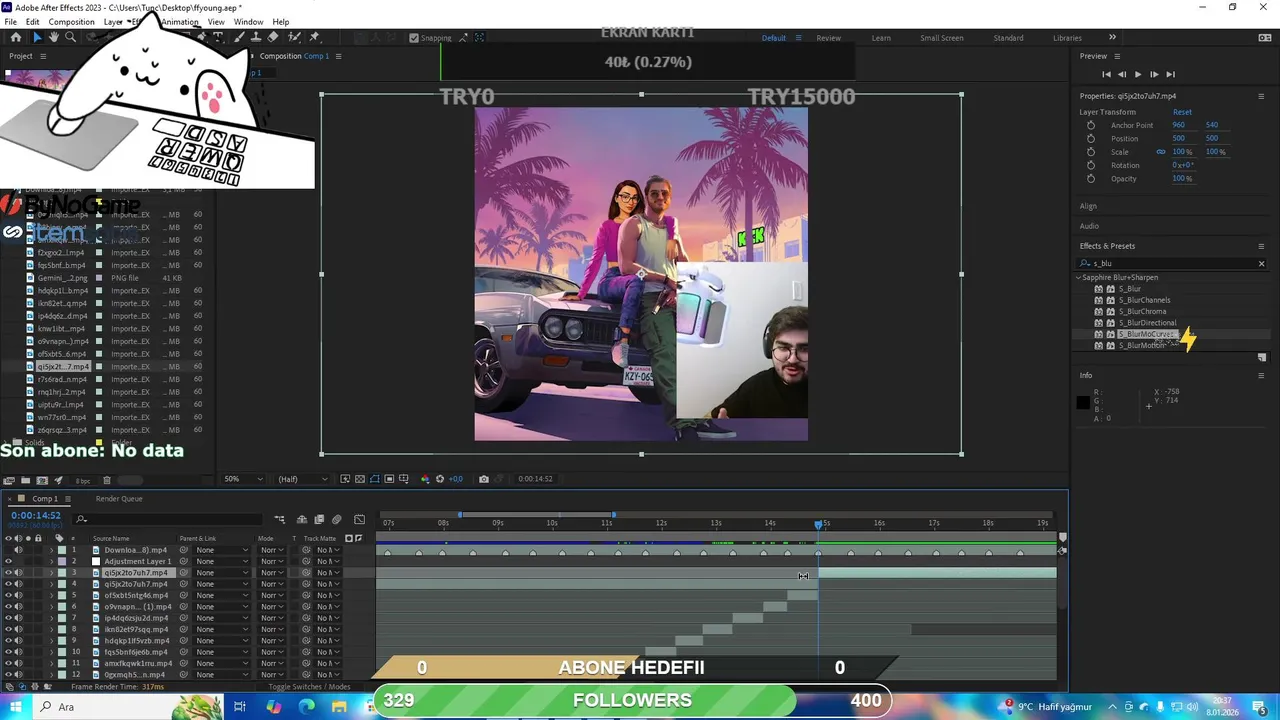Enable Motion Blur icon in timeline
Image resolution: width=1280 pixels, height=720 pixels.
pos(336,519)
